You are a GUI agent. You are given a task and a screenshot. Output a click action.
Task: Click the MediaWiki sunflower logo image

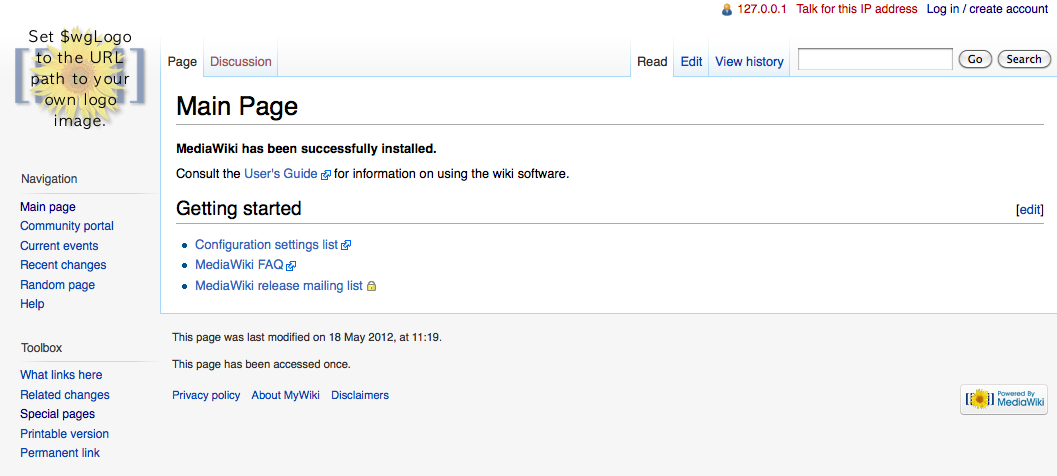point(80,78)
